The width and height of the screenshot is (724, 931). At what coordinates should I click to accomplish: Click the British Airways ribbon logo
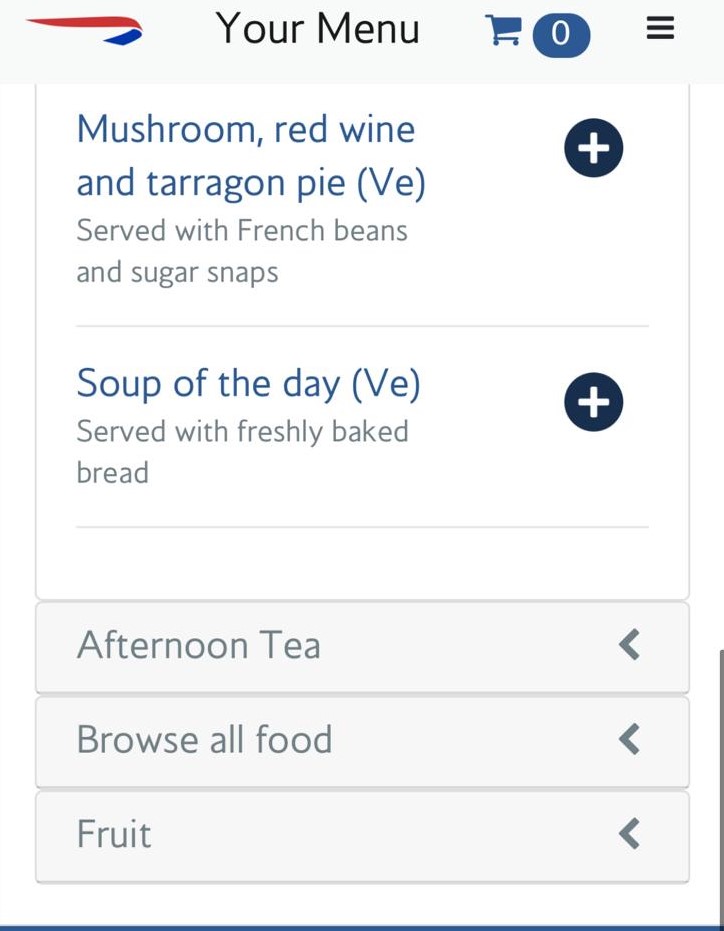pyautogui.click(x=84, y=30)
